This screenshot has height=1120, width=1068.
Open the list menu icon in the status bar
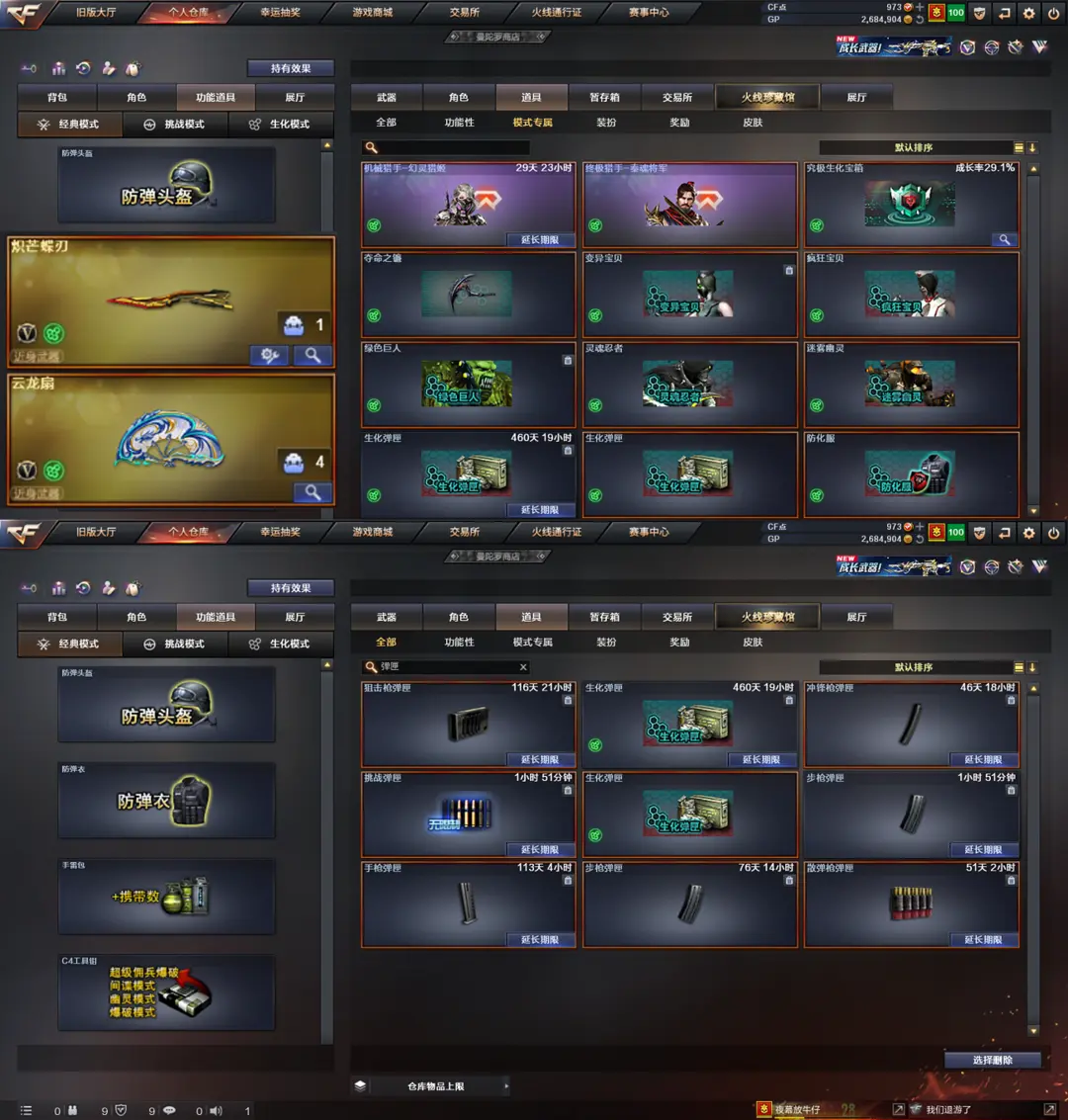click(x=27, y=1111)
